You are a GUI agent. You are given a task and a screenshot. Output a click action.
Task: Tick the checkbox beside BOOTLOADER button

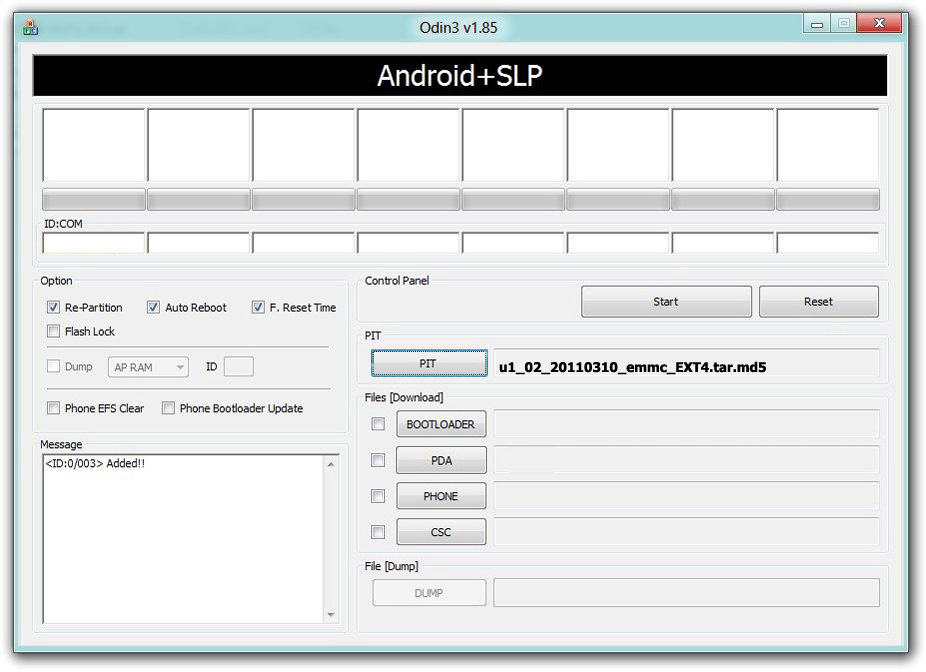coord(378,424)
